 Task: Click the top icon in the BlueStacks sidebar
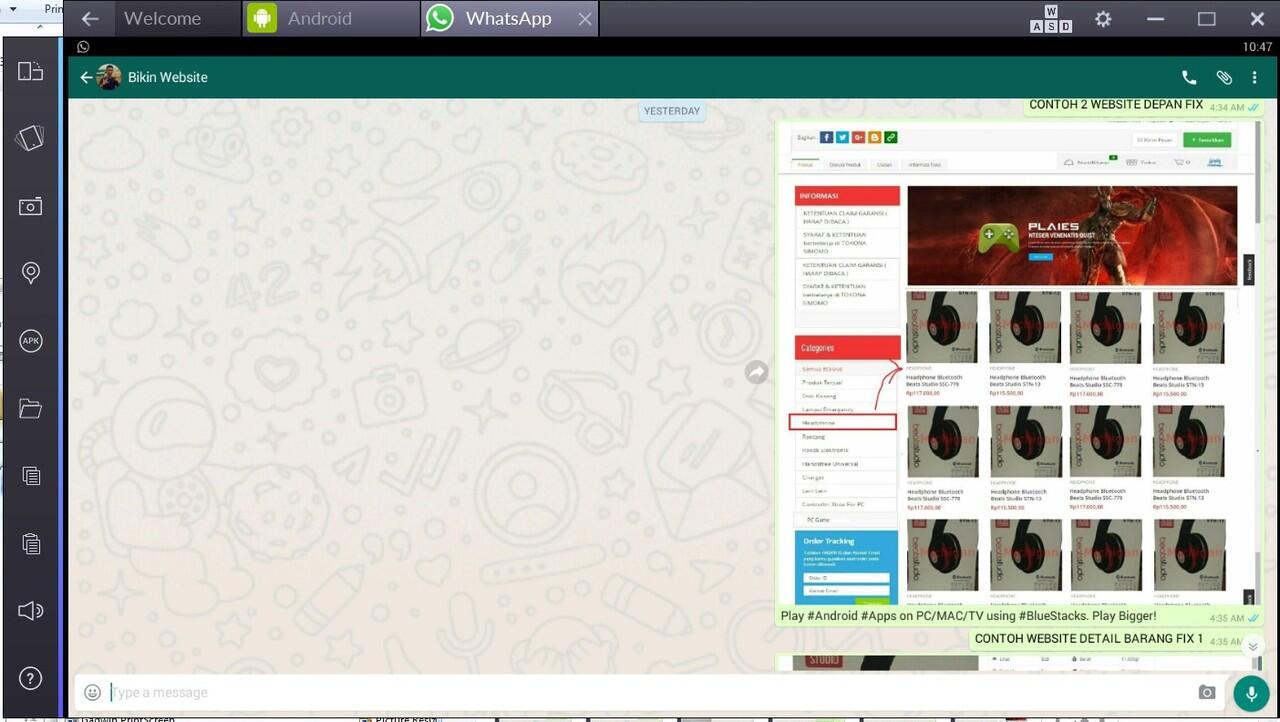pos(31,71)
